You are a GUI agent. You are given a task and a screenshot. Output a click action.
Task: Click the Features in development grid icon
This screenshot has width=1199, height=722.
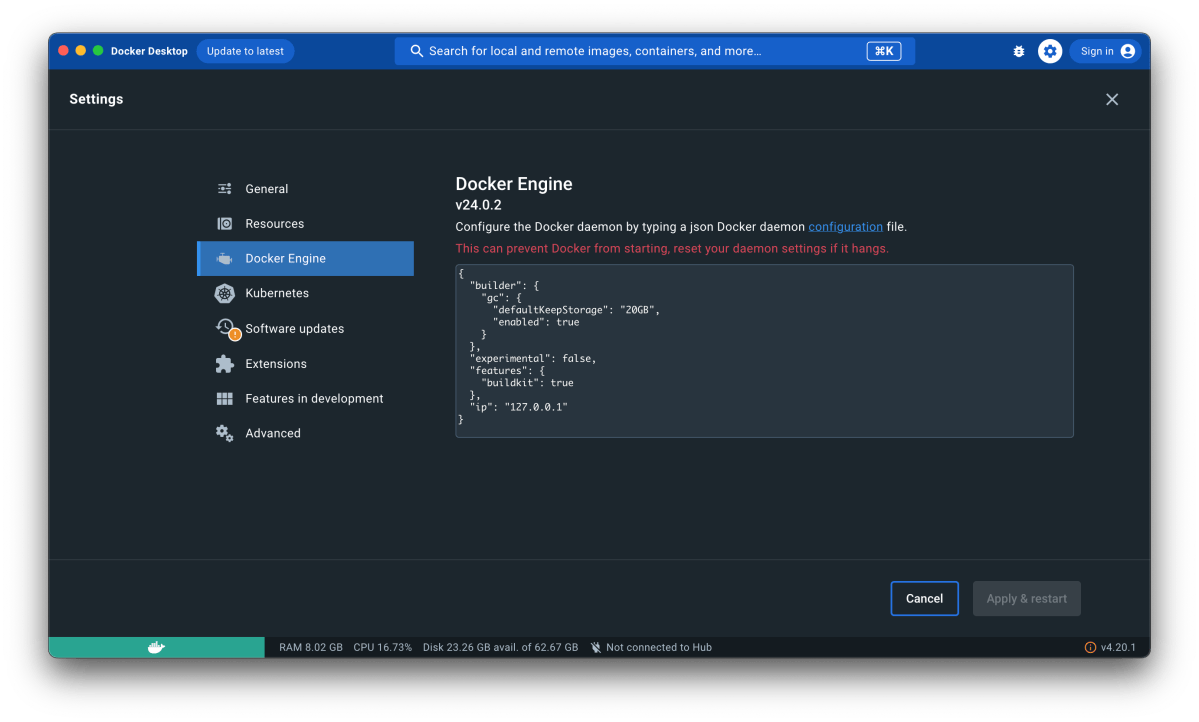[224, 398]
